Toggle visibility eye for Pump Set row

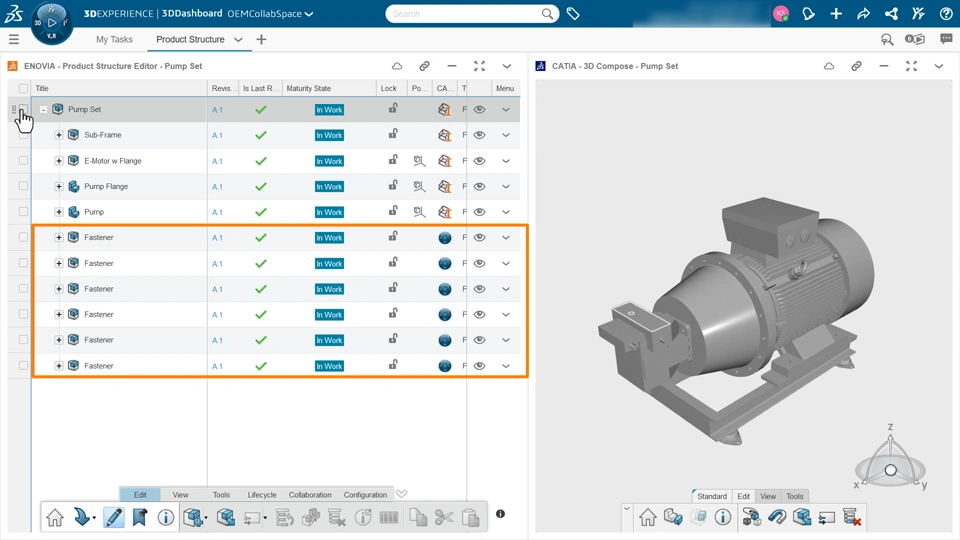tap(479, 110)
